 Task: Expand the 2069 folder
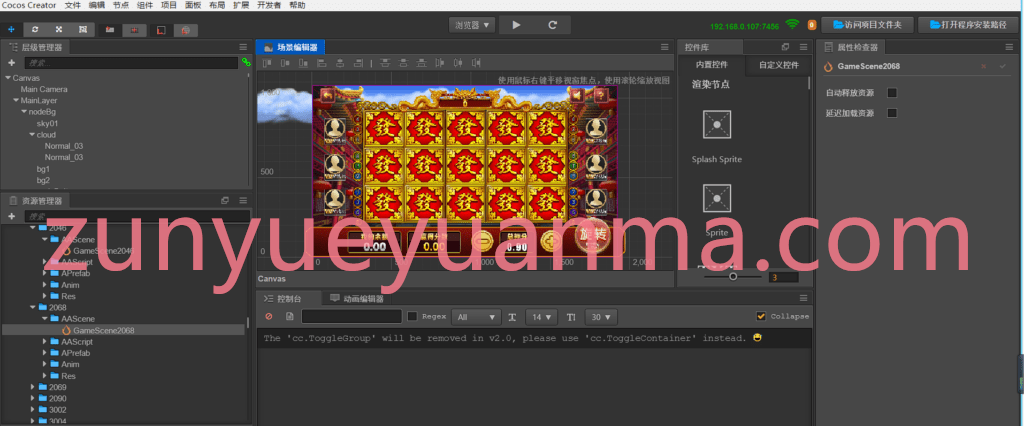point(33,387)
